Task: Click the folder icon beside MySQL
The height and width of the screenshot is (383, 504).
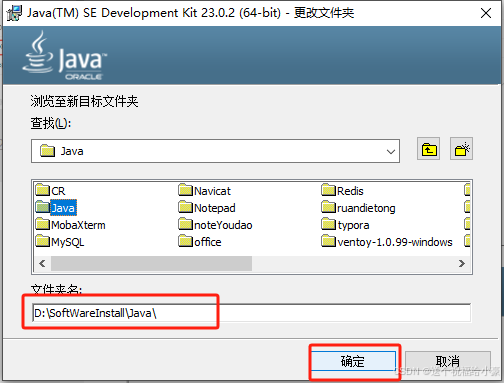Action: pos(42,241)
